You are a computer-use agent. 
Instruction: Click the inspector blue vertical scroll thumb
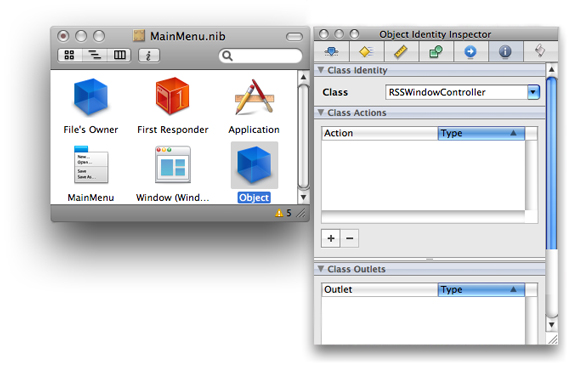[x=552, y=163]
